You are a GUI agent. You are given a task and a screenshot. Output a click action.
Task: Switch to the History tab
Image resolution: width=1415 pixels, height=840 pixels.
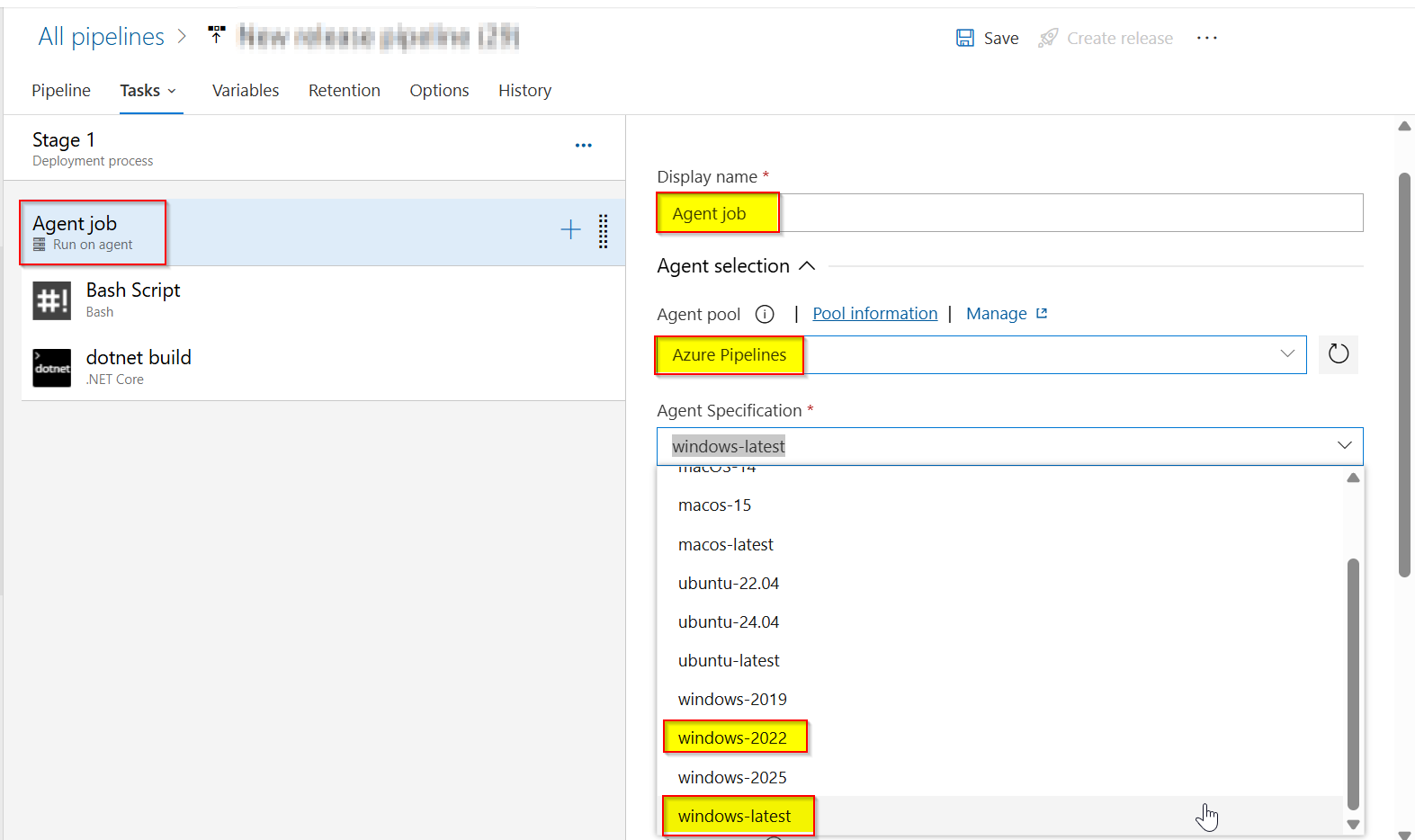[524, 90]
